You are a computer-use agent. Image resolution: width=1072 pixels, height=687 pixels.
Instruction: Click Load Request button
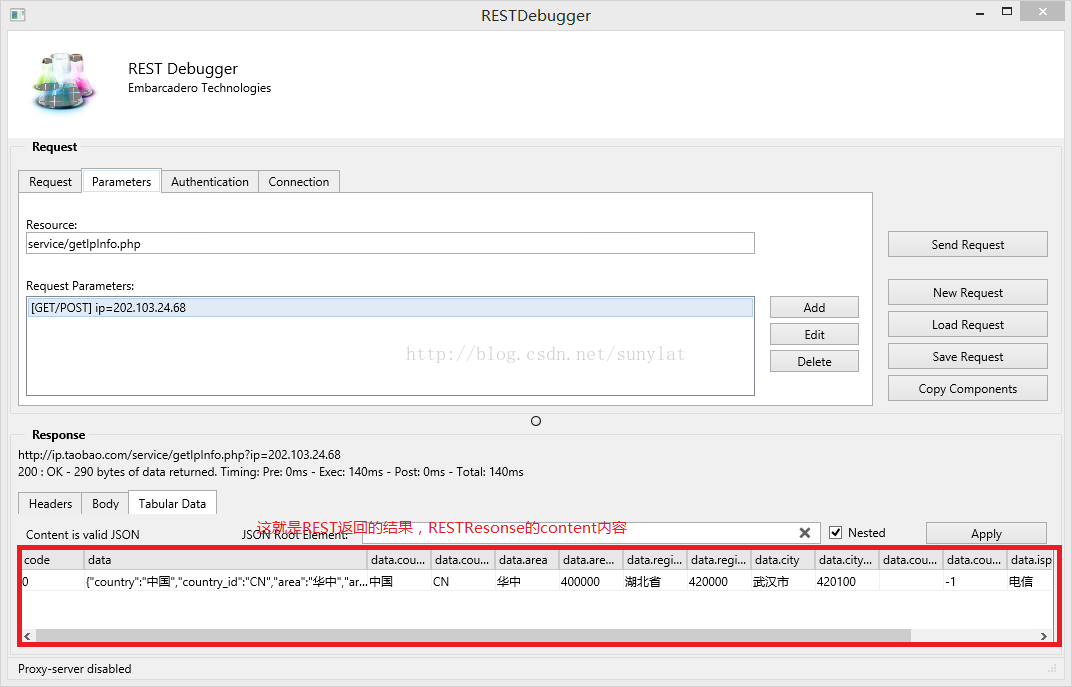coord(967,325)
